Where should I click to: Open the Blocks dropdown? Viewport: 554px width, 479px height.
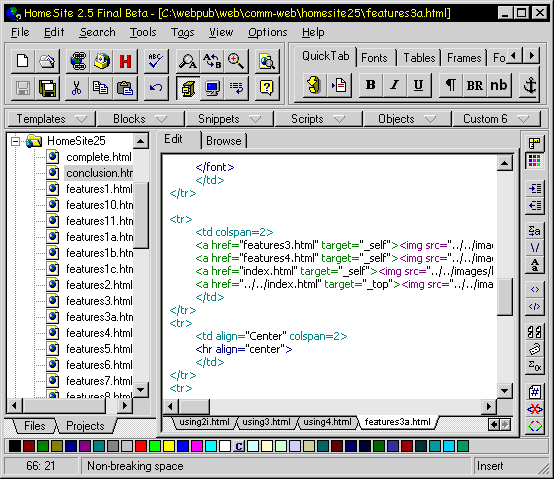pyautogui.click(x=141, y=119)
